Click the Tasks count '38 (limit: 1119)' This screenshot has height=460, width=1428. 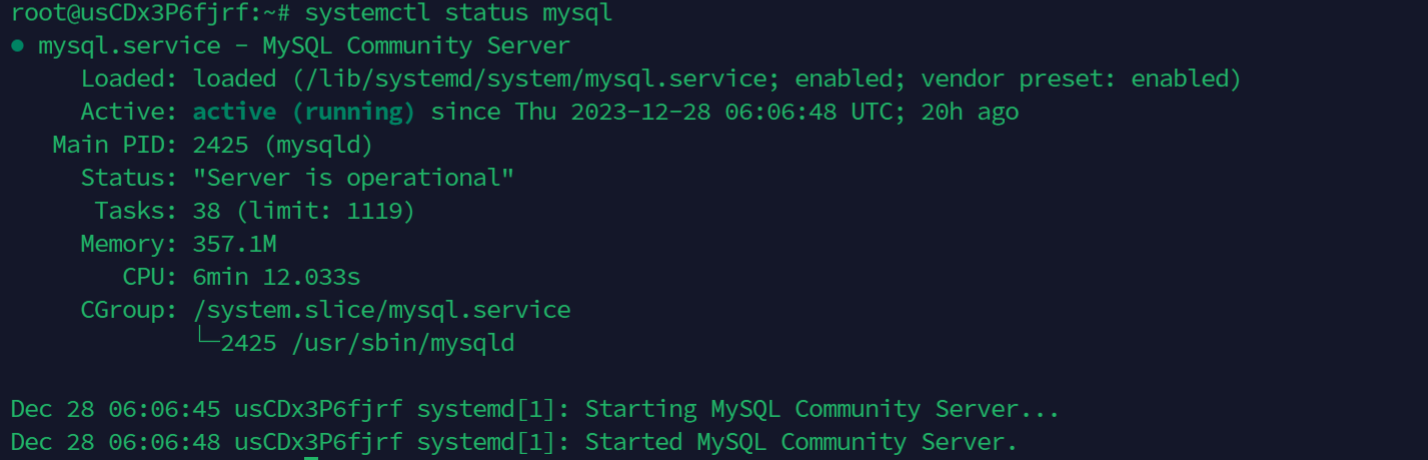pyautogui.click(x=304, y=211)
